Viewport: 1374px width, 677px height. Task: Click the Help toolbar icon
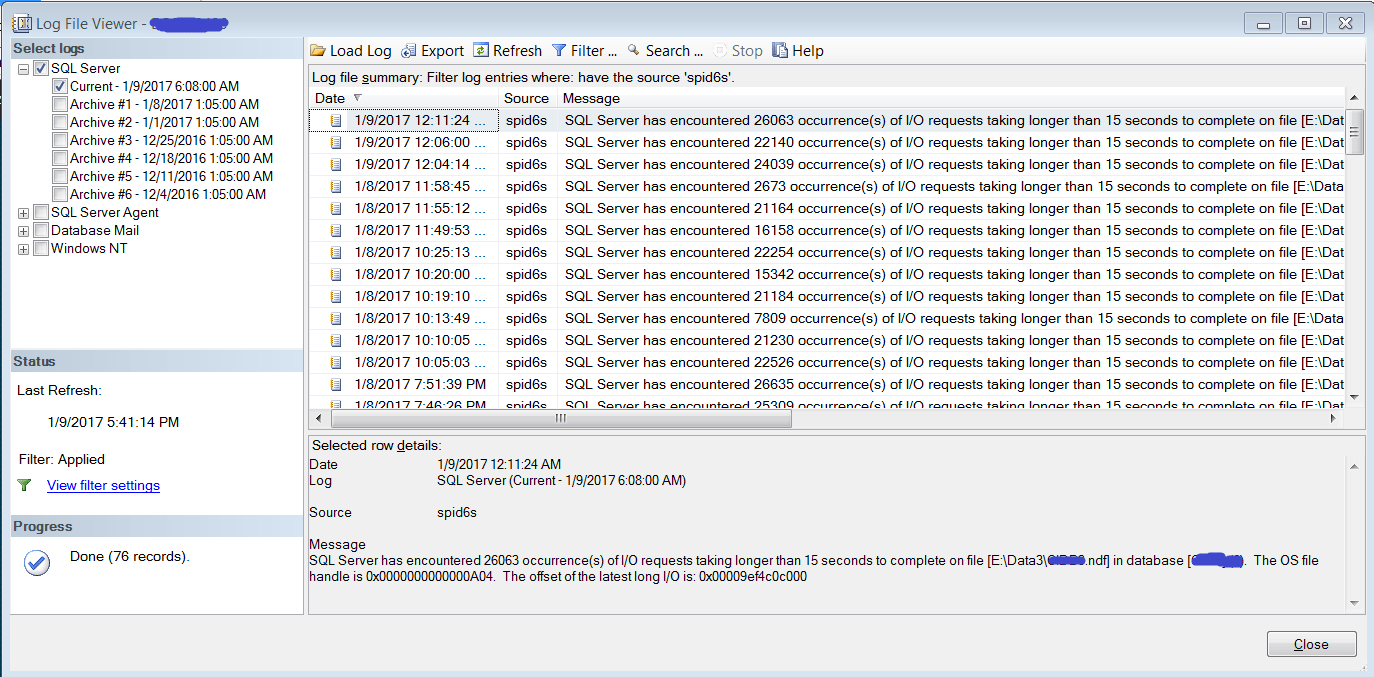point(780,51)
